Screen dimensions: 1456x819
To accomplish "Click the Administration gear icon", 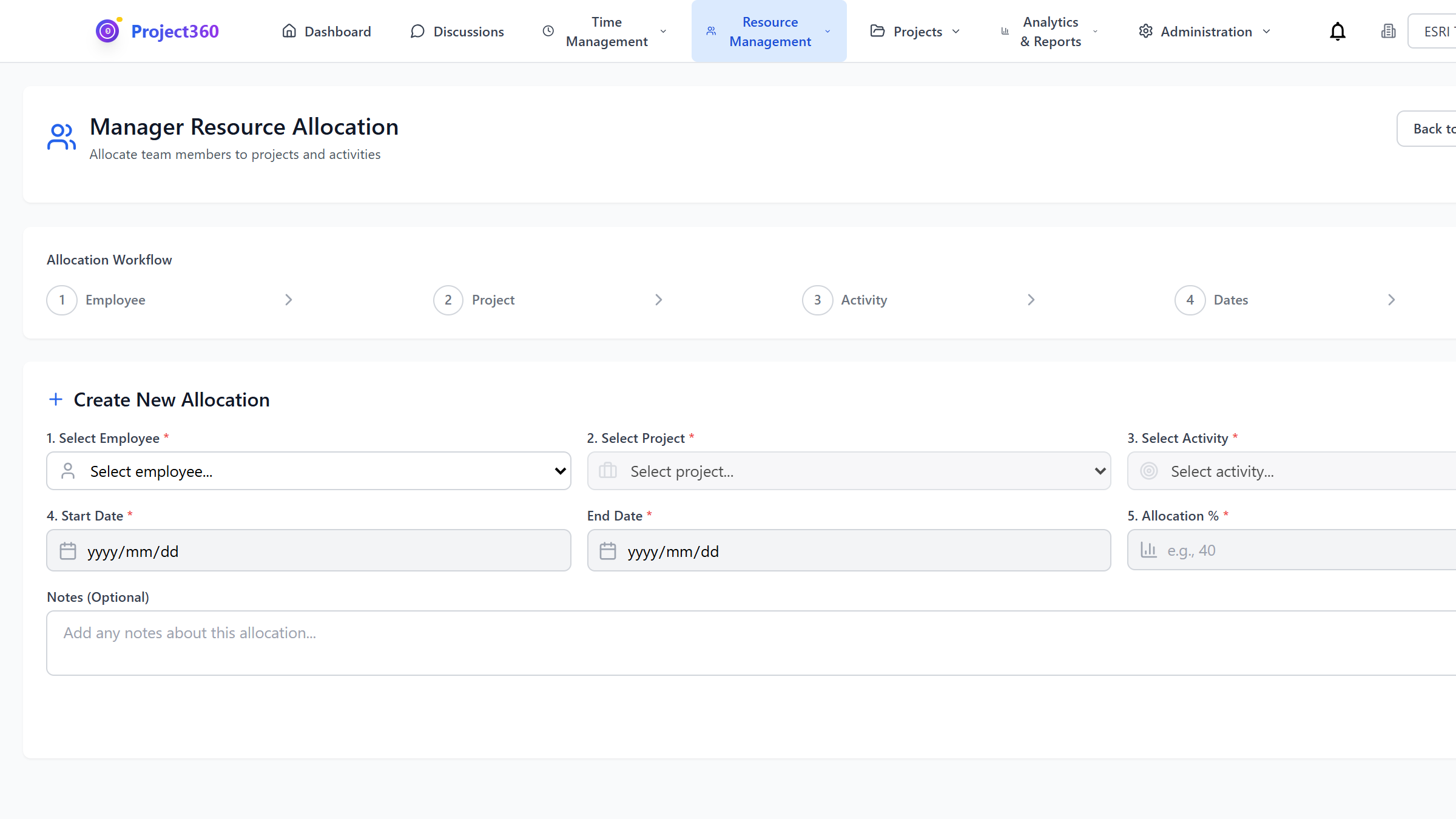I will pos(1145,31).
